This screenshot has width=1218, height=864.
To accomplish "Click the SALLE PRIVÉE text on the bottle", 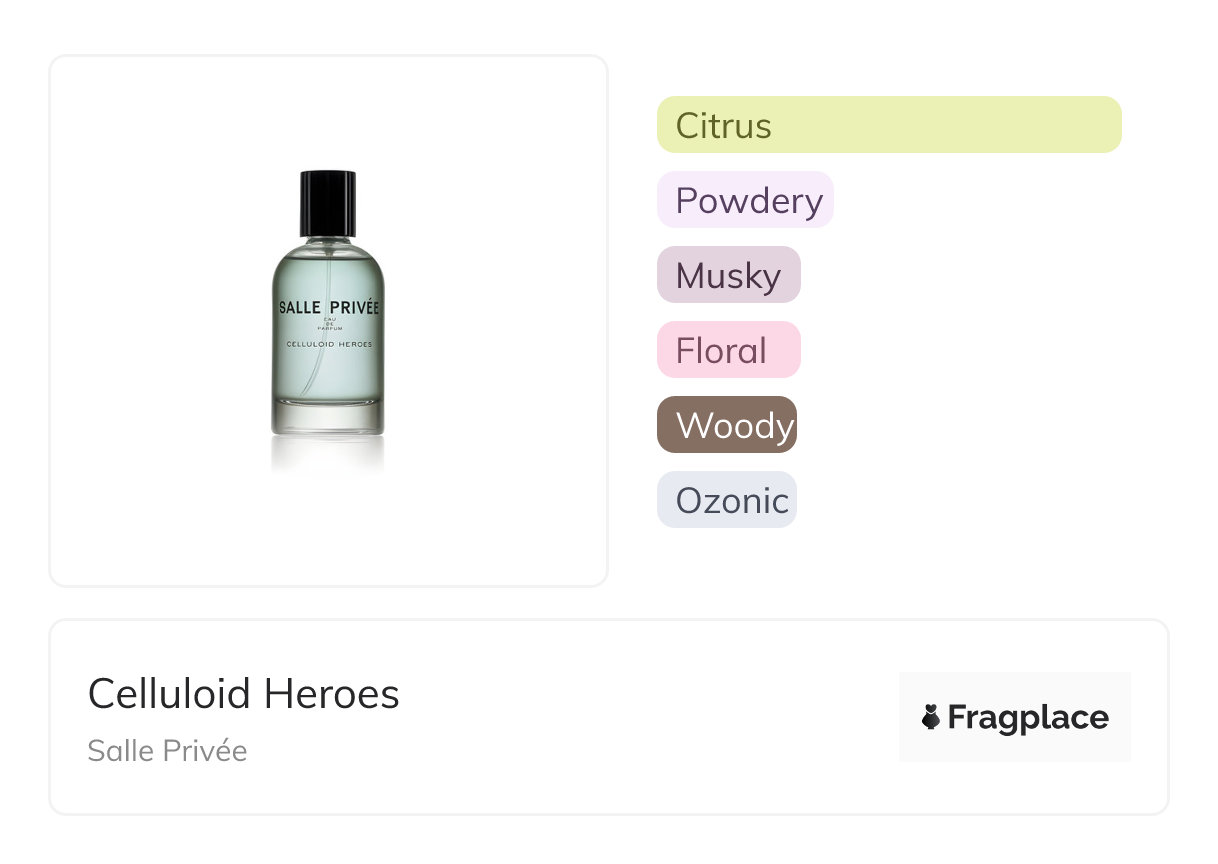I will (328, 307).
